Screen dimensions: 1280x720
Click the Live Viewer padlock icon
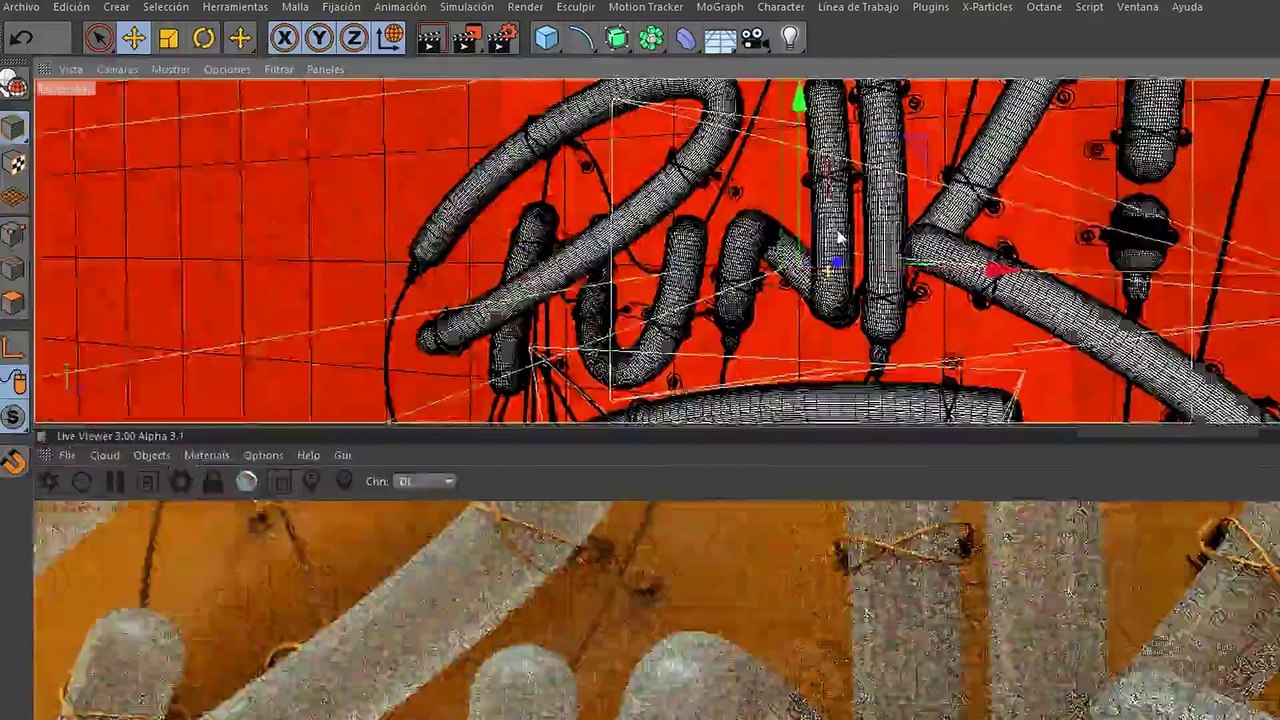213,482
